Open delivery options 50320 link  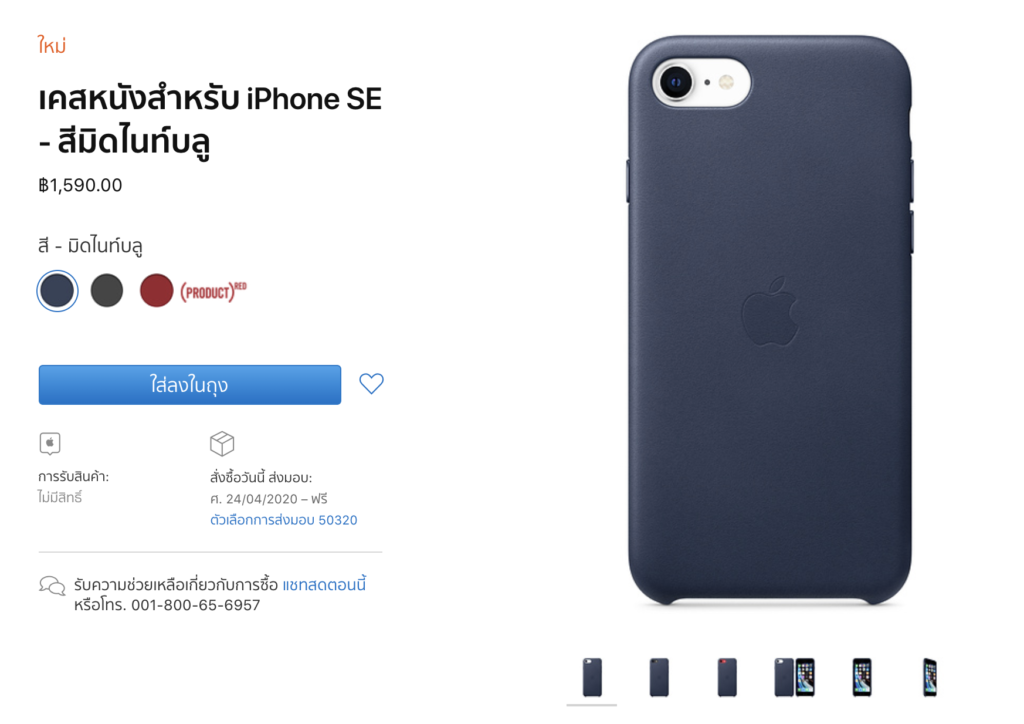283,520
